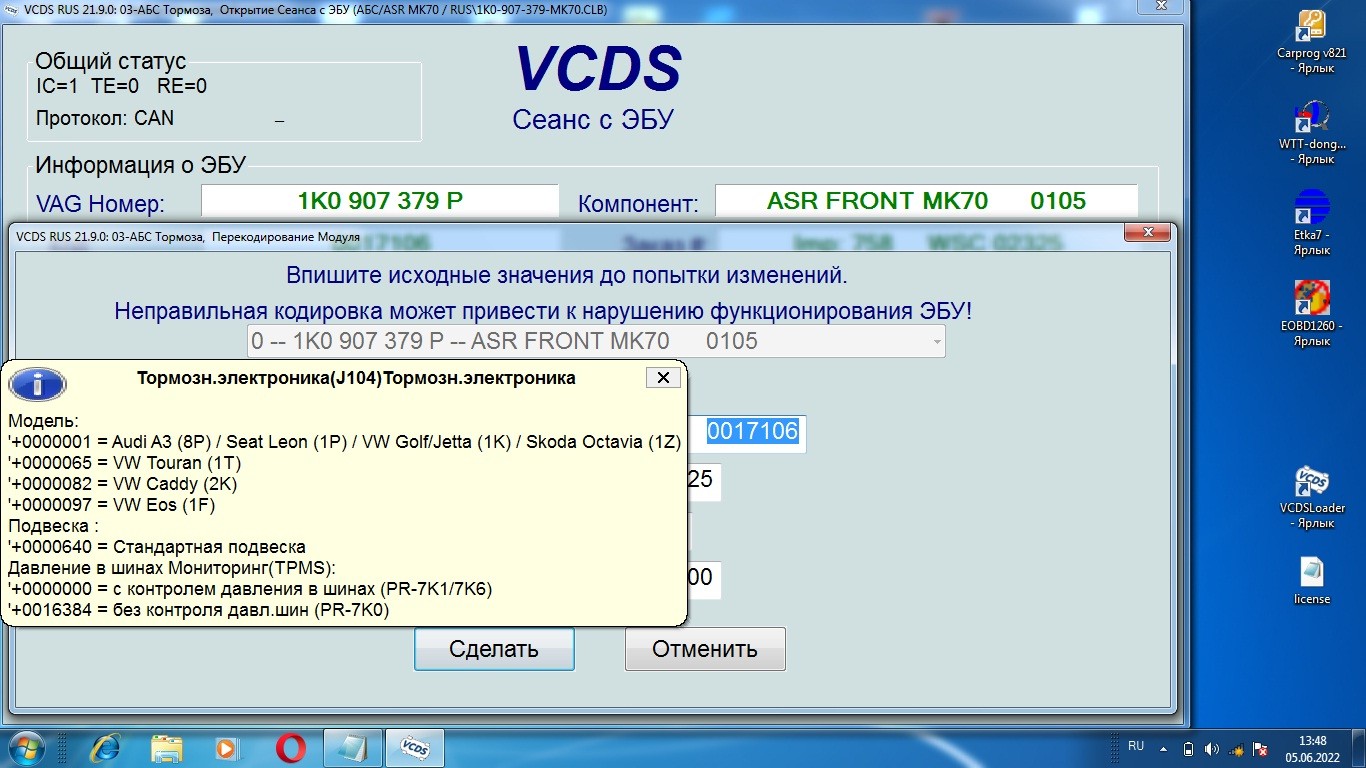Image resolution: width=1366 pixels, height=768 pixels.
Task: Click the VCDS icon in the taskbar
Action: [414, 748]
